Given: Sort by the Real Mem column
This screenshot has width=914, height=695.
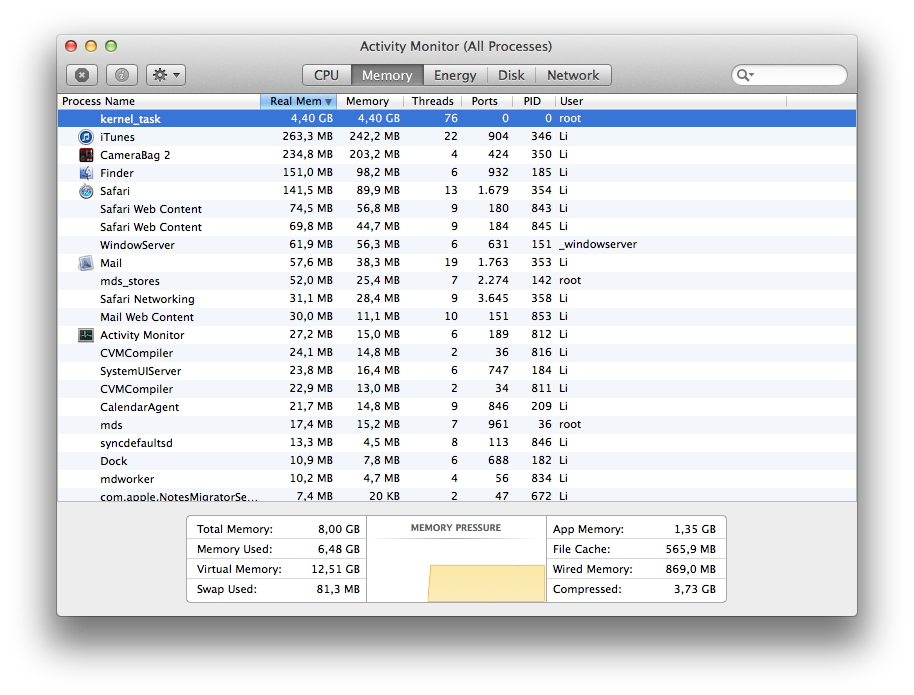Looking at the screenshot, I should click(298, 101).
